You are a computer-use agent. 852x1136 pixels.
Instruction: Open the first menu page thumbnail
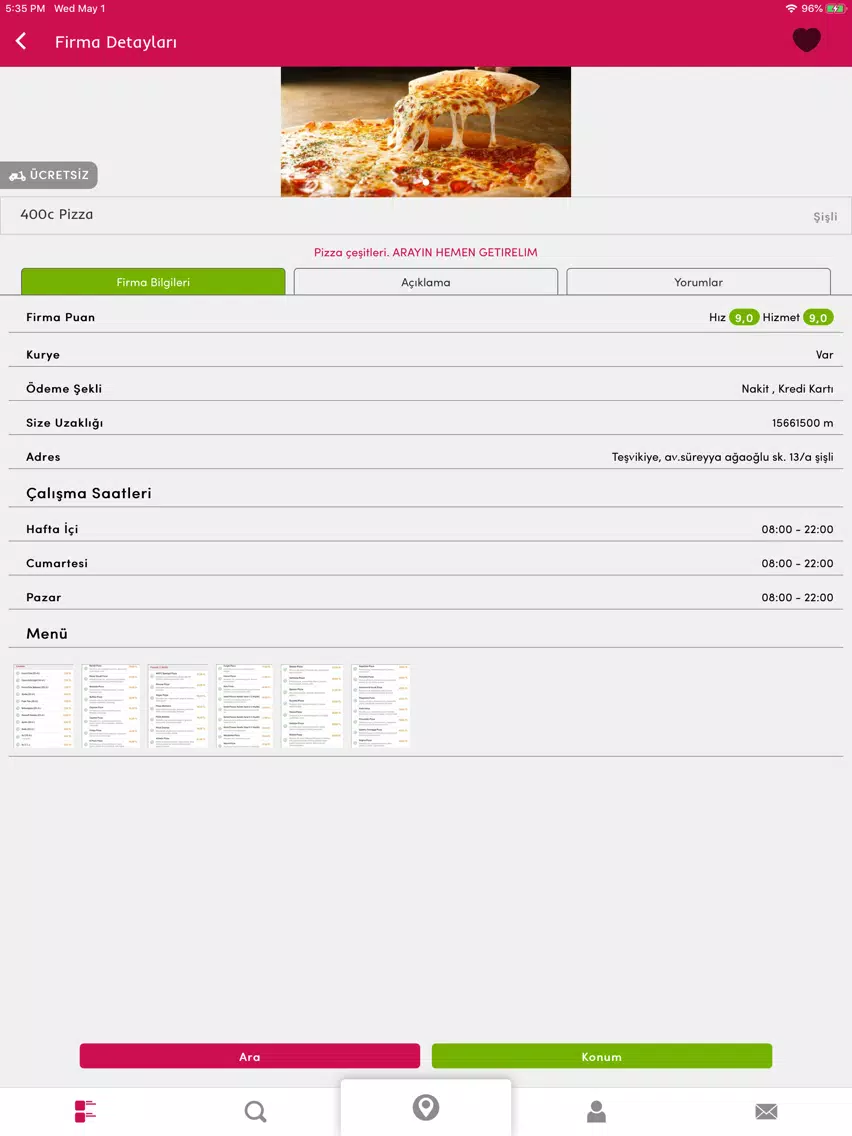43,706
